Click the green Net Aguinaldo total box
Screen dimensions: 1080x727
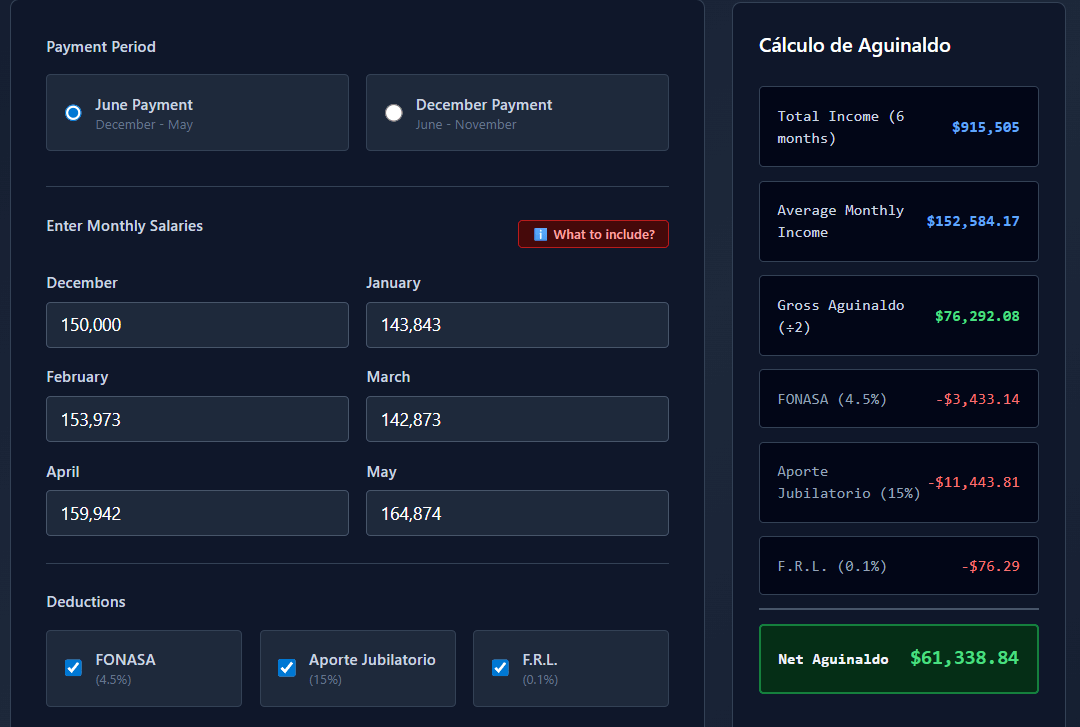(x=898, y=658)
